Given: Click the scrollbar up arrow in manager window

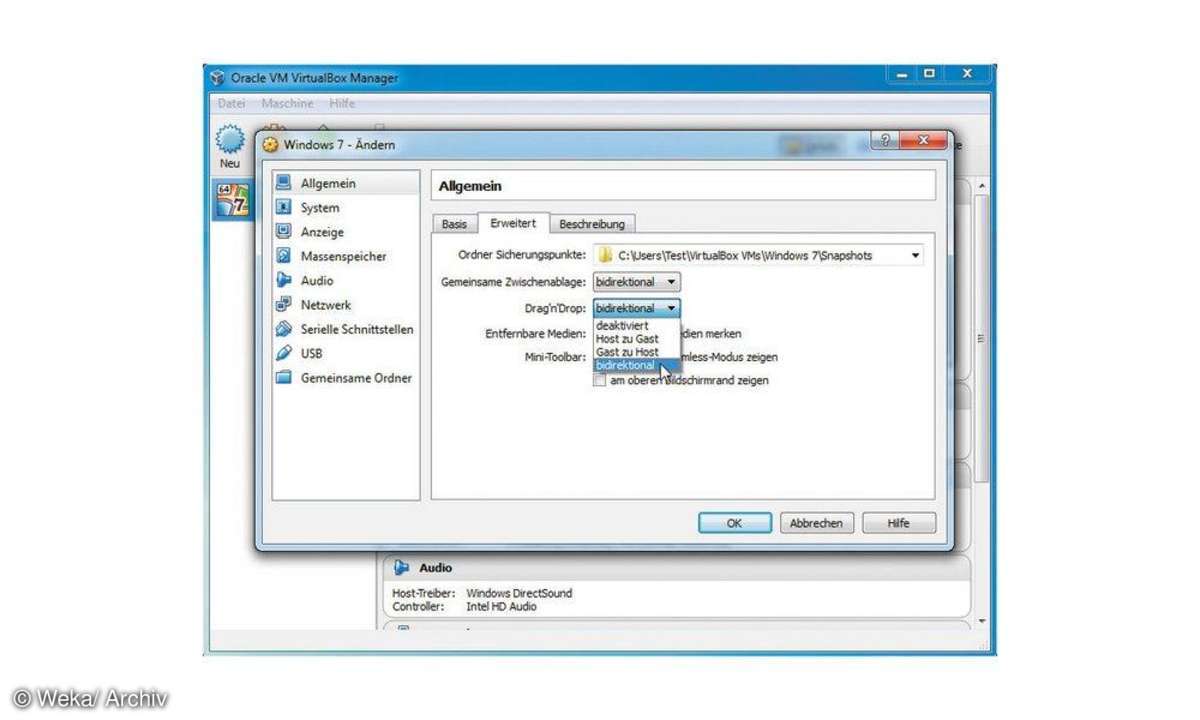Looking at the screenshot, I should click(x=981, y=187).
